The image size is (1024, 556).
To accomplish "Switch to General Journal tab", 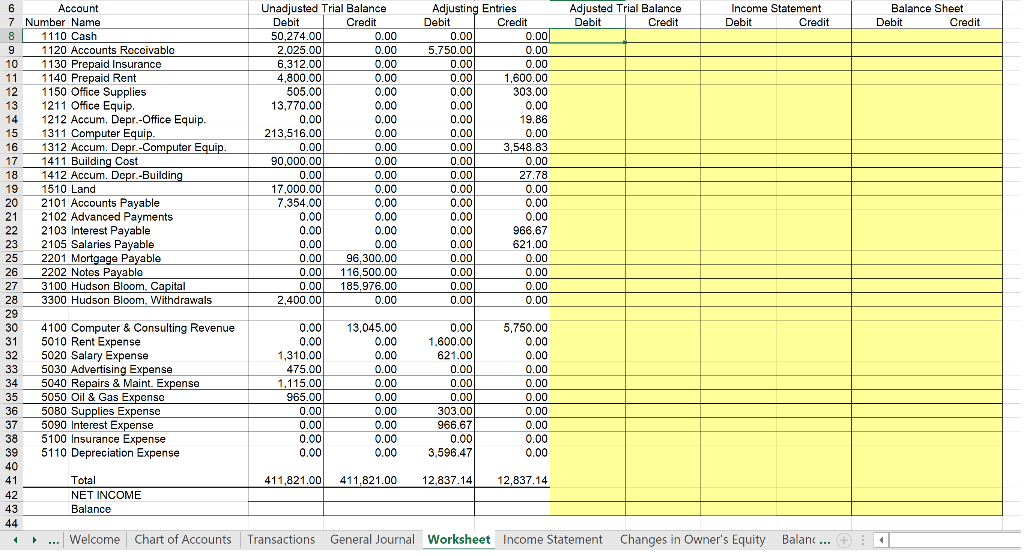I will [x=372, y=540].
